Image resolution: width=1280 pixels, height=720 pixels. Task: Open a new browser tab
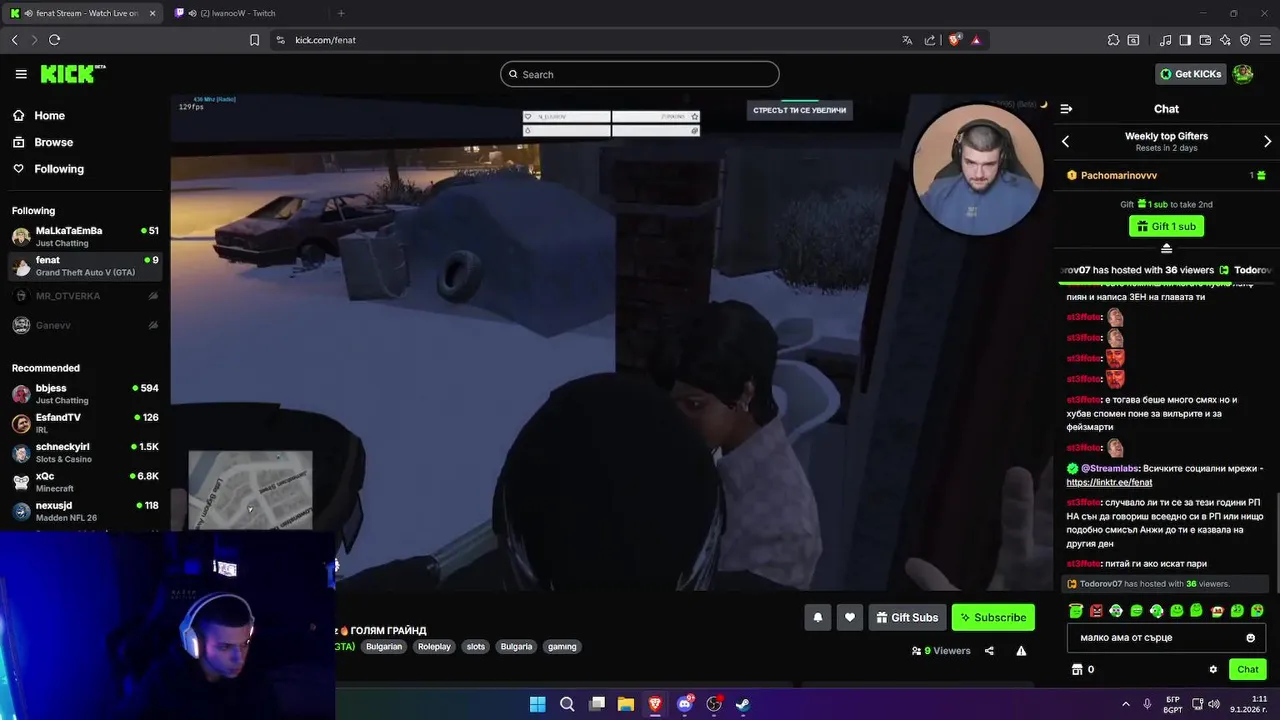point(341,13)
